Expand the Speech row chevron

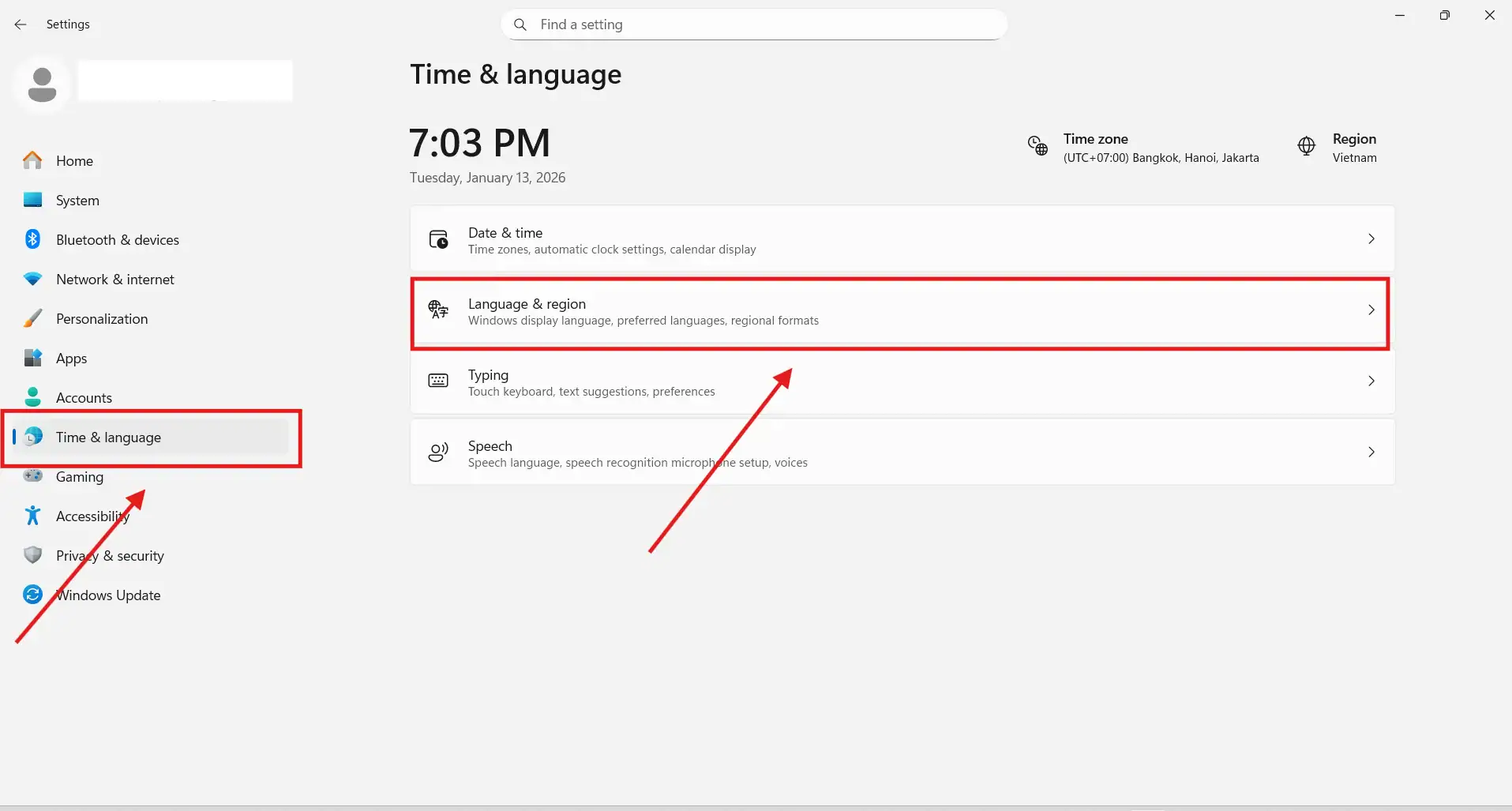click(x=1371, y=452)
